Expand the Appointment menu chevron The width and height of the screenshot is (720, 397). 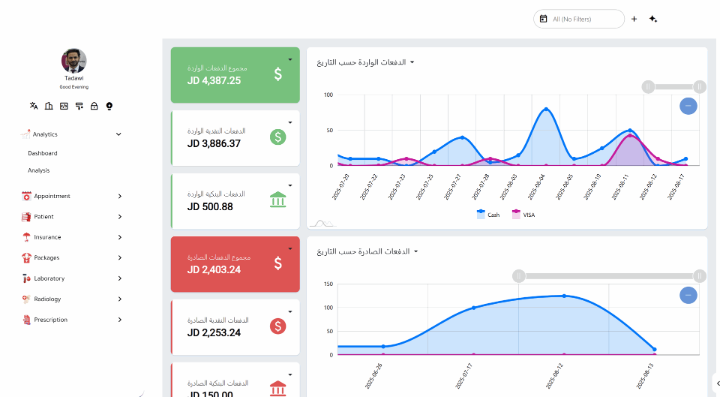[119, 196]
